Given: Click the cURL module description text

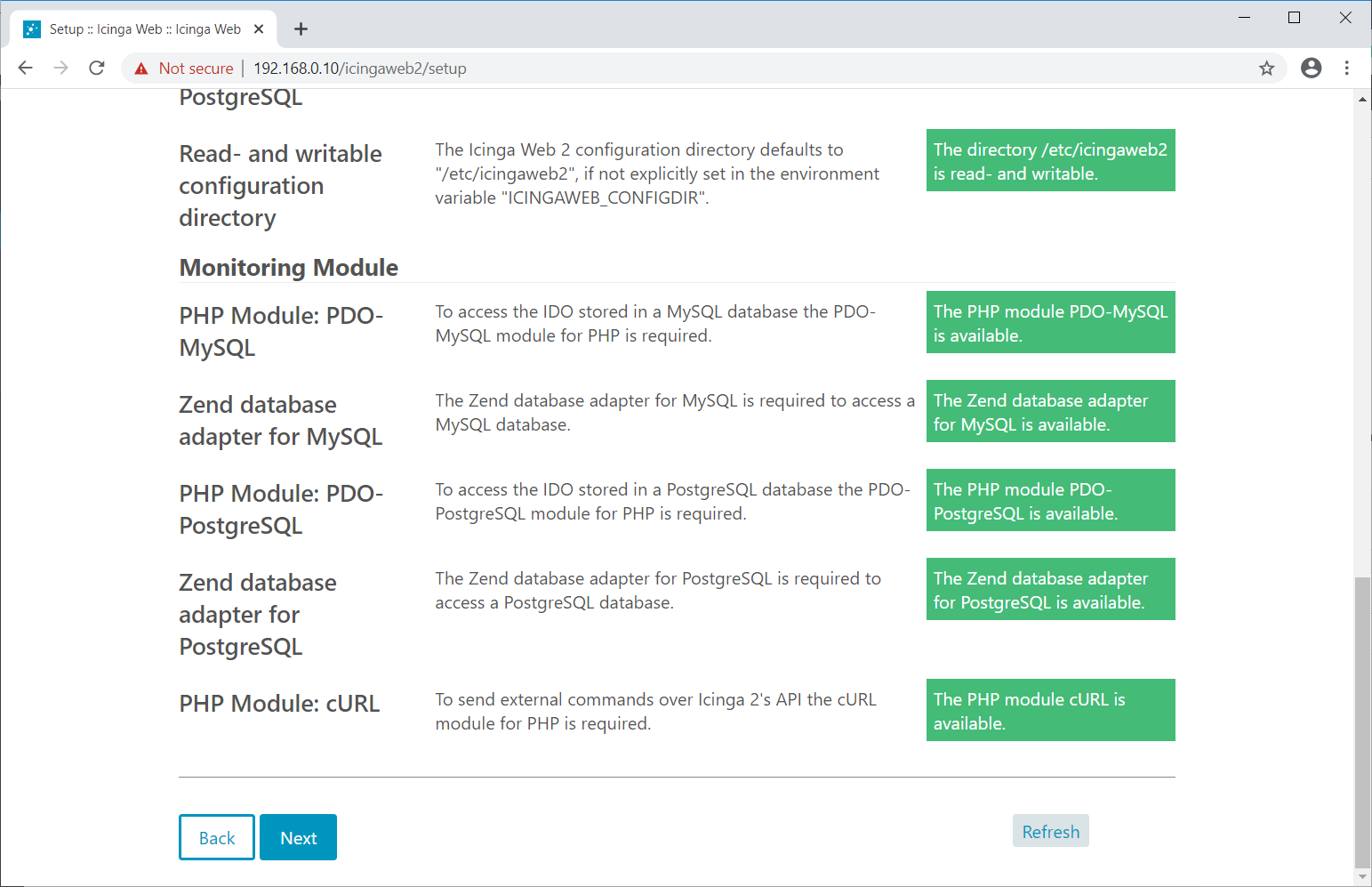Looking at the screenshot, I should (x=655, y=712).
